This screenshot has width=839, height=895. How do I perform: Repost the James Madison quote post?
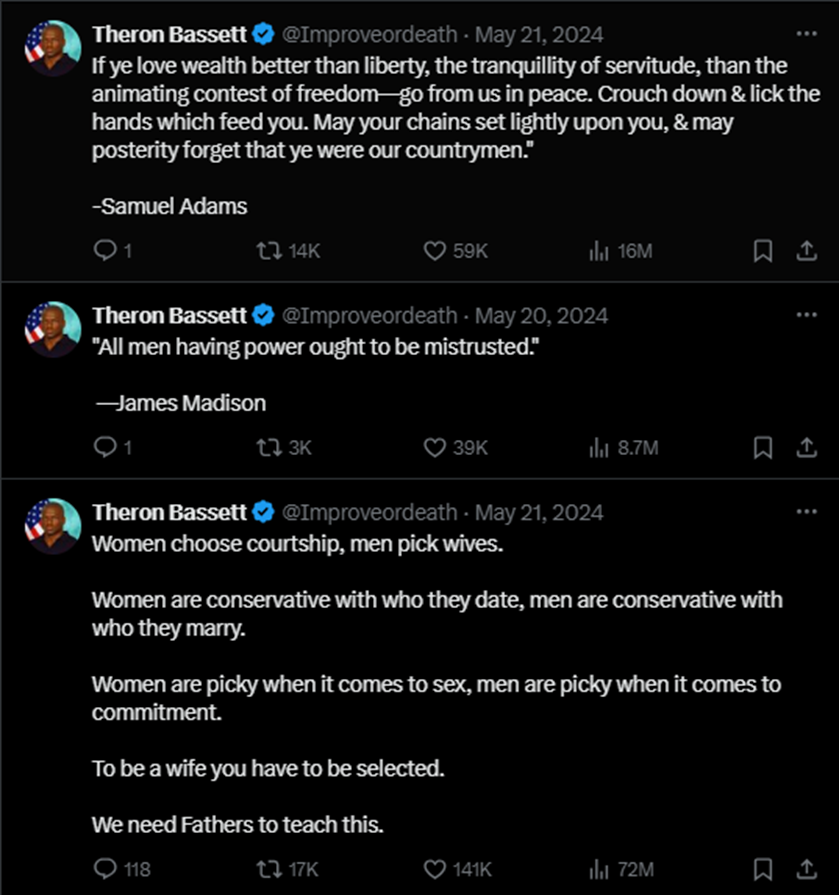coord(268,448)
